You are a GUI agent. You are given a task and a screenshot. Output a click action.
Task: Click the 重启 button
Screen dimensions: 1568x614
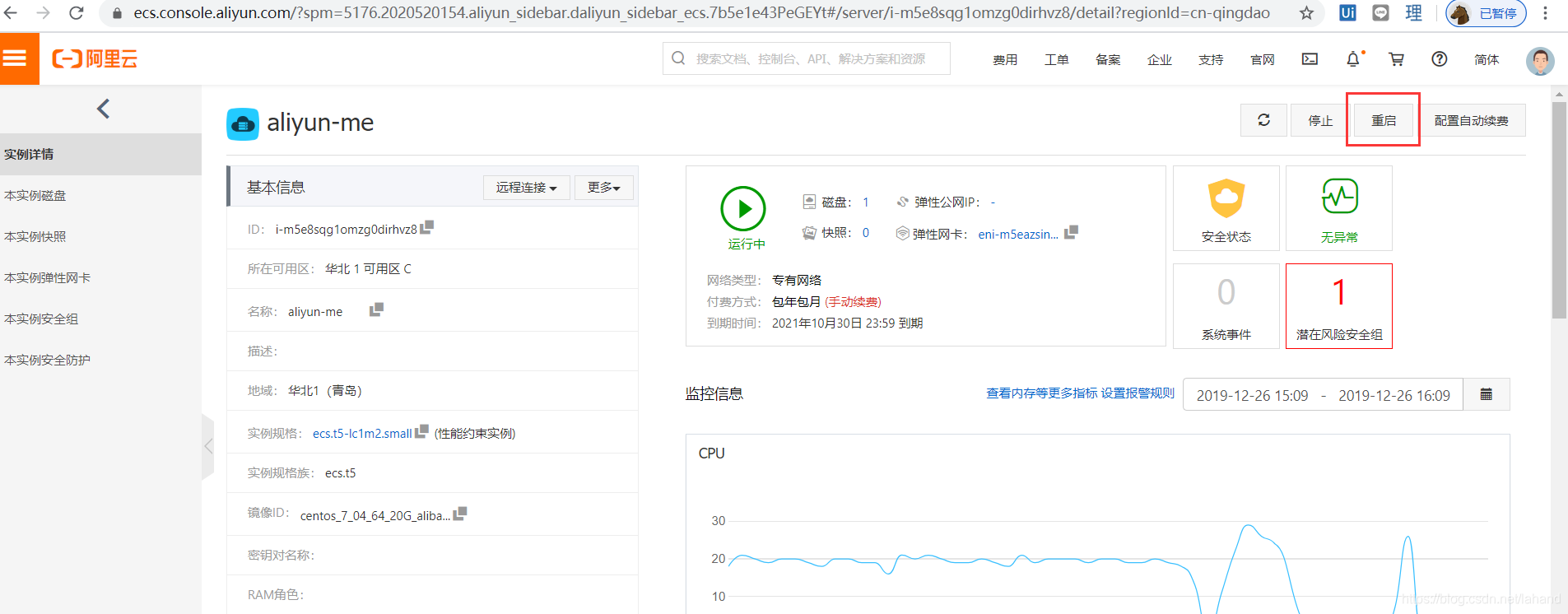click(1384, 120)
